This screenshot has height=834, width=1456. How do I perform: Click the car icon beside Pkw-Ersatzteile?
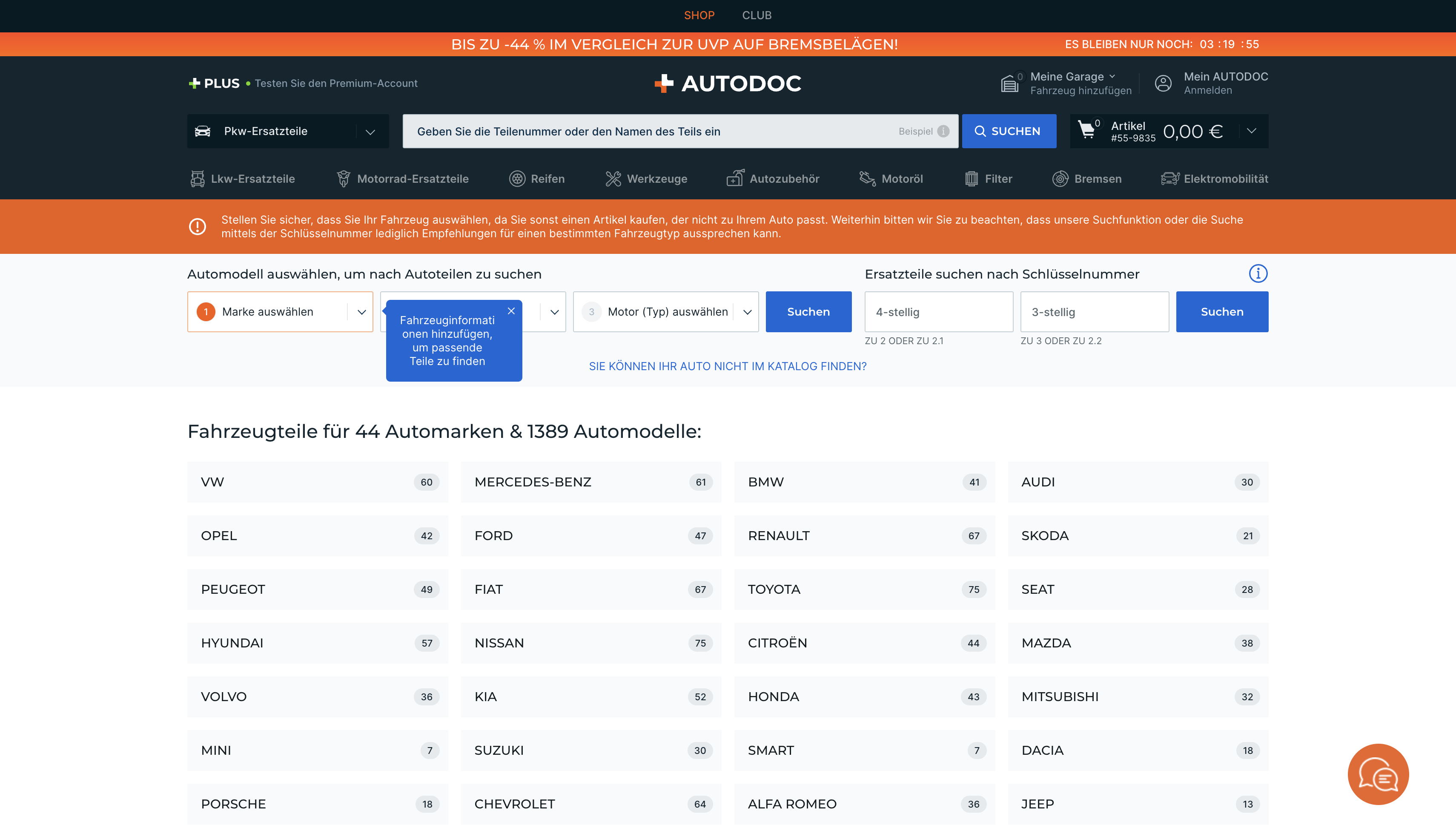(203, 131)
